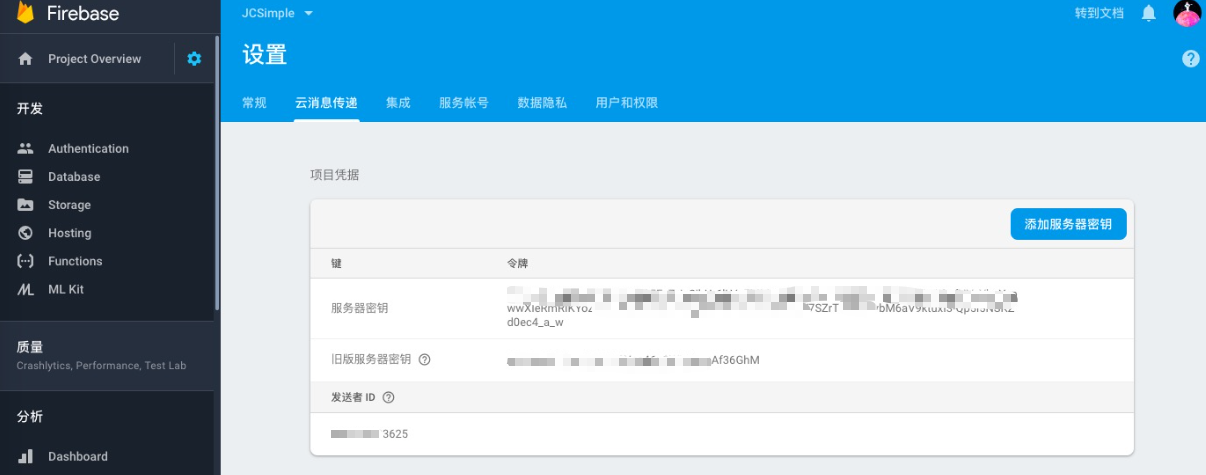1206x475 pixels.
Task: Open the 数据隐私 tab
Action: tap(542, 103)
